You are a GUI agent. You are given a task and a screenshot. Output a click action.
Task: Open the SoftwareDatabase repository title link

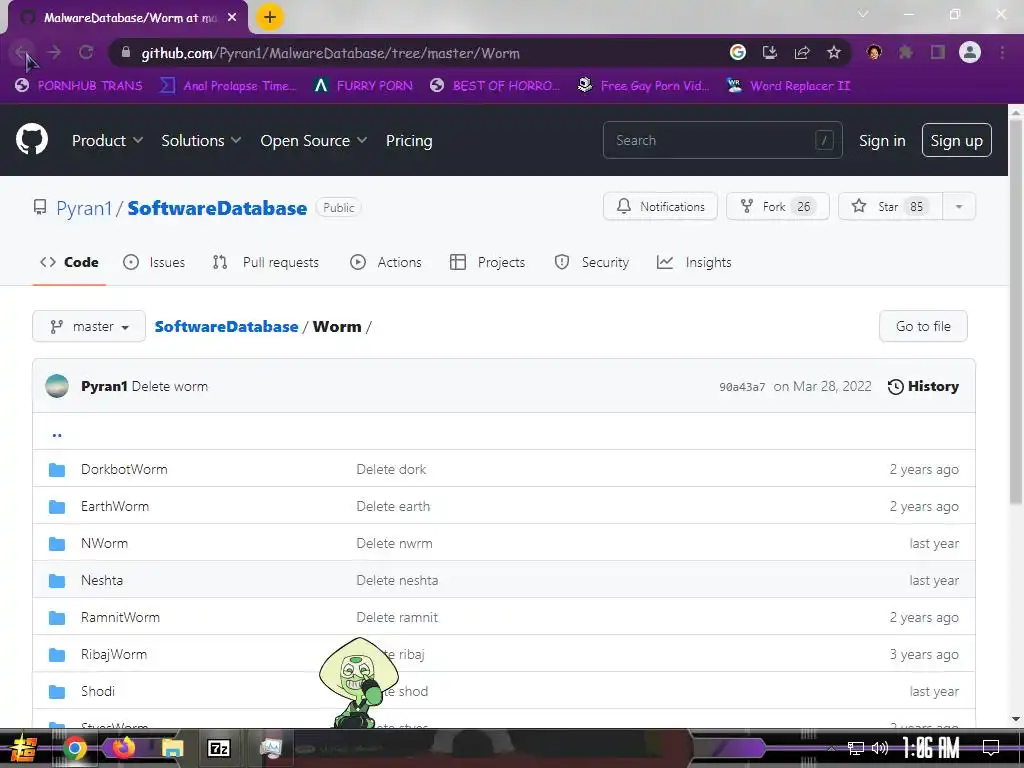217,208
